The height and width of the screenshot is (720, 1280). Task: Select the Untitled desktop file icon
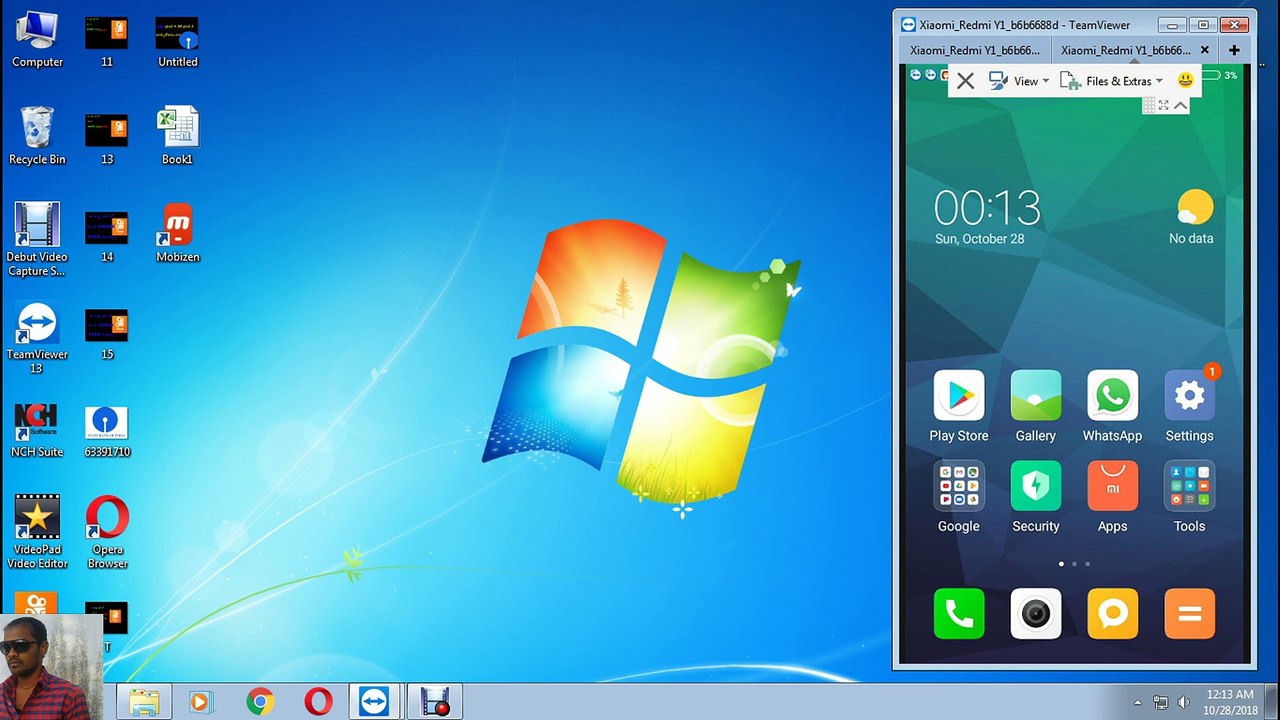(178, 41)
